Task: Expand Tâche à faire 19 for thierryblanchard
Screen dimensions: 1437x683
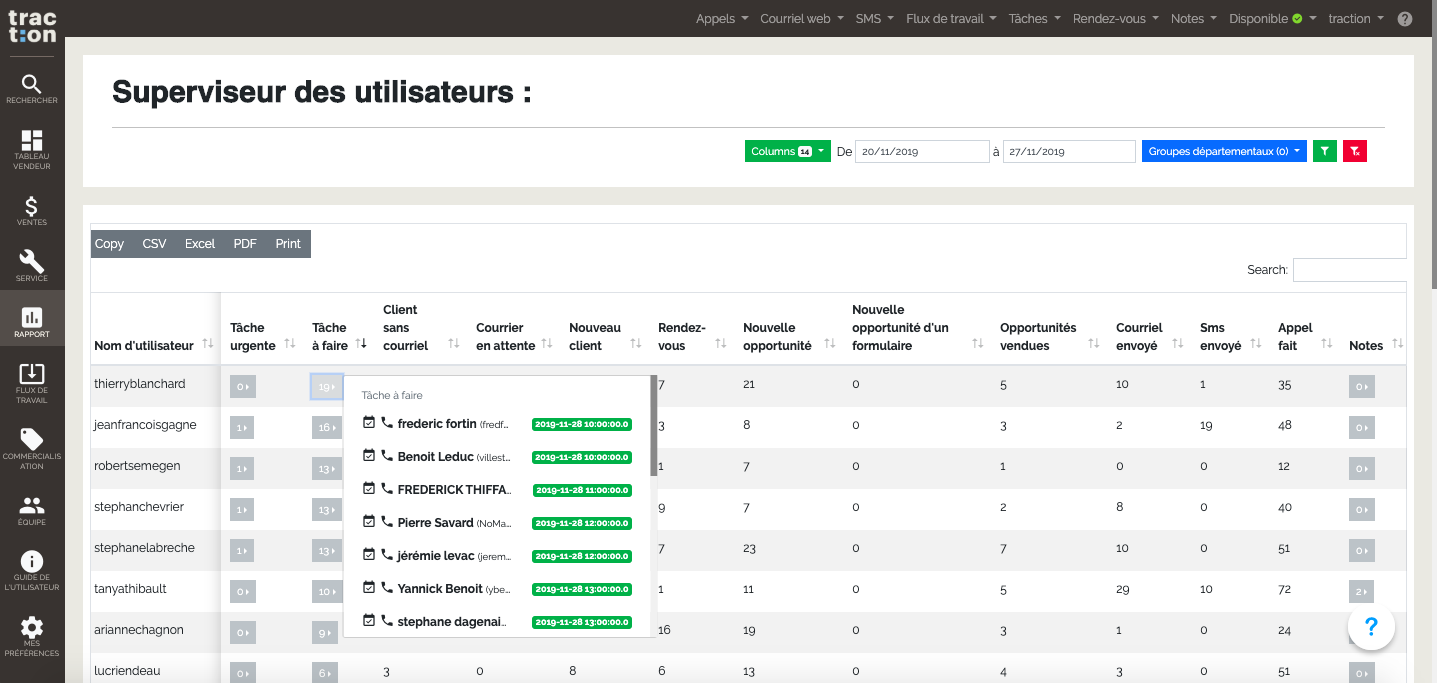Action: pos(326,387)
